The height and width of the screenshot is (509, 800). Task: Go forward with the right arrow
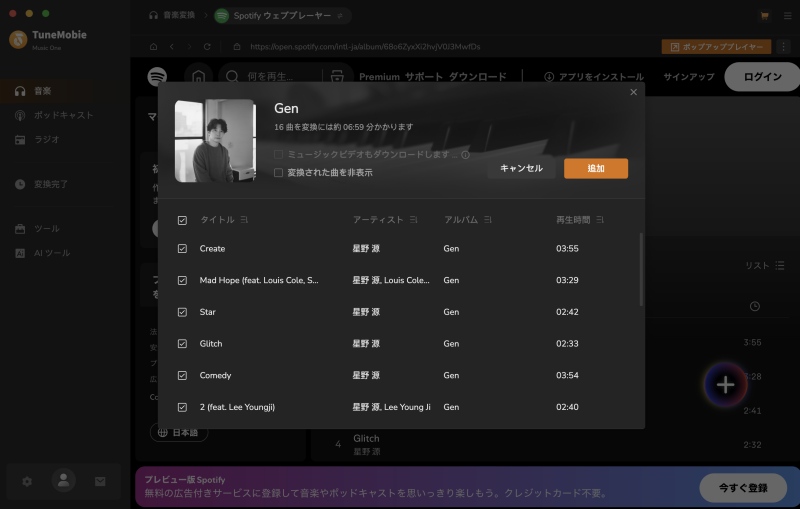pos(189,46)
